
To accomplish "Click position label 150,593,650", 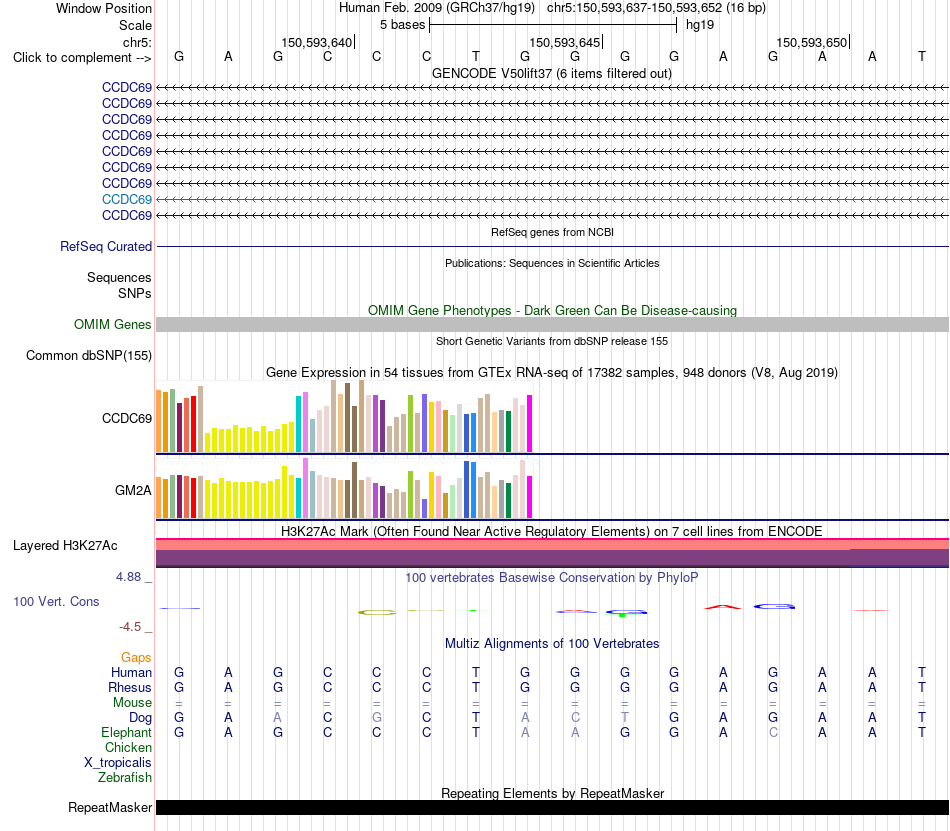I will click(811, 42).
